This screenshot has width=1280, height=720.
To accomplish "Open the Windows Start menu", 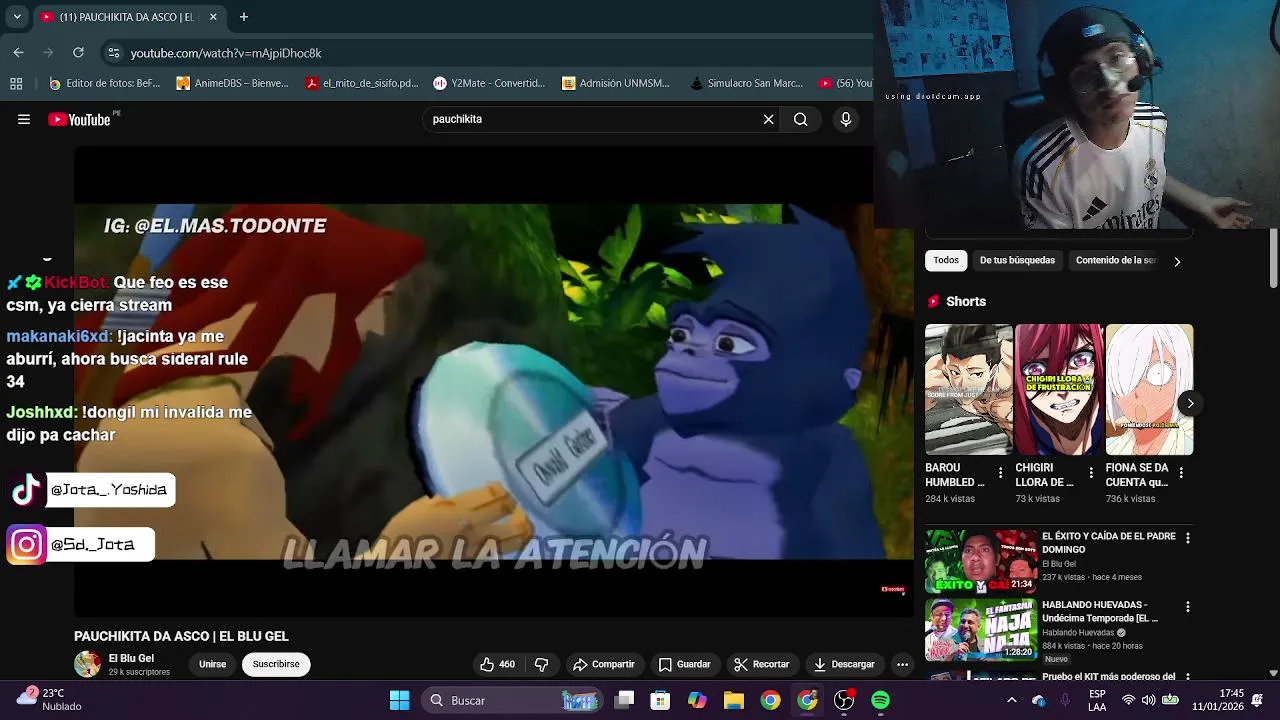I will click(399, 700).
